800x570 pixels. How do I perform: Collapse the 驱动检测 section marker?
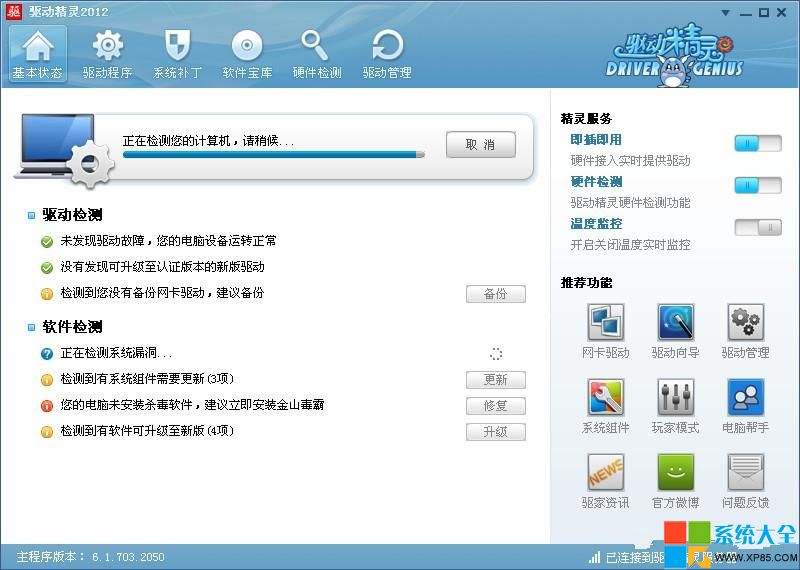[x=32, y=215]
